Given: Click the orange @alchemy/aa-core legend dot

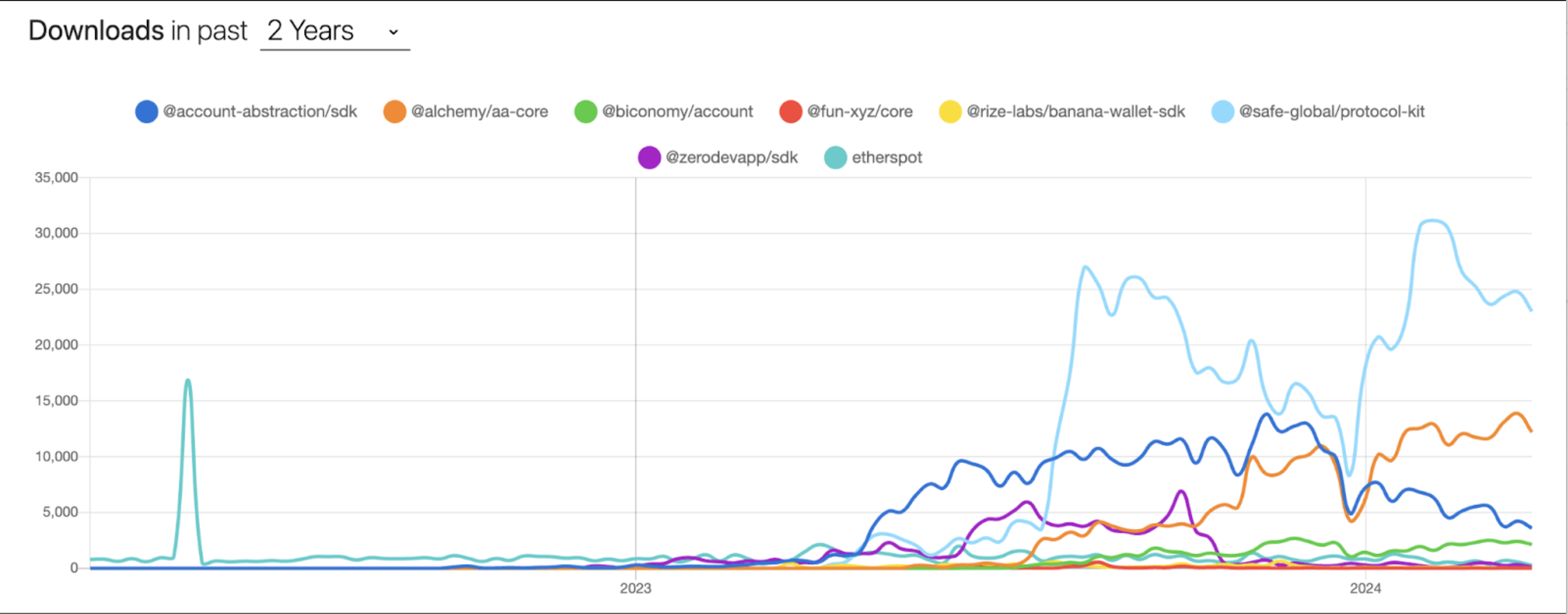Looking at the screenshot, I should point(394,112).
